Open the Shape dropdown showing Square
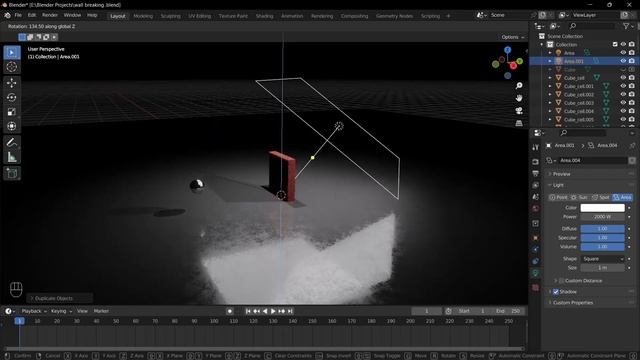Viewport: 640px width, 360px height. tap(602, 259)
